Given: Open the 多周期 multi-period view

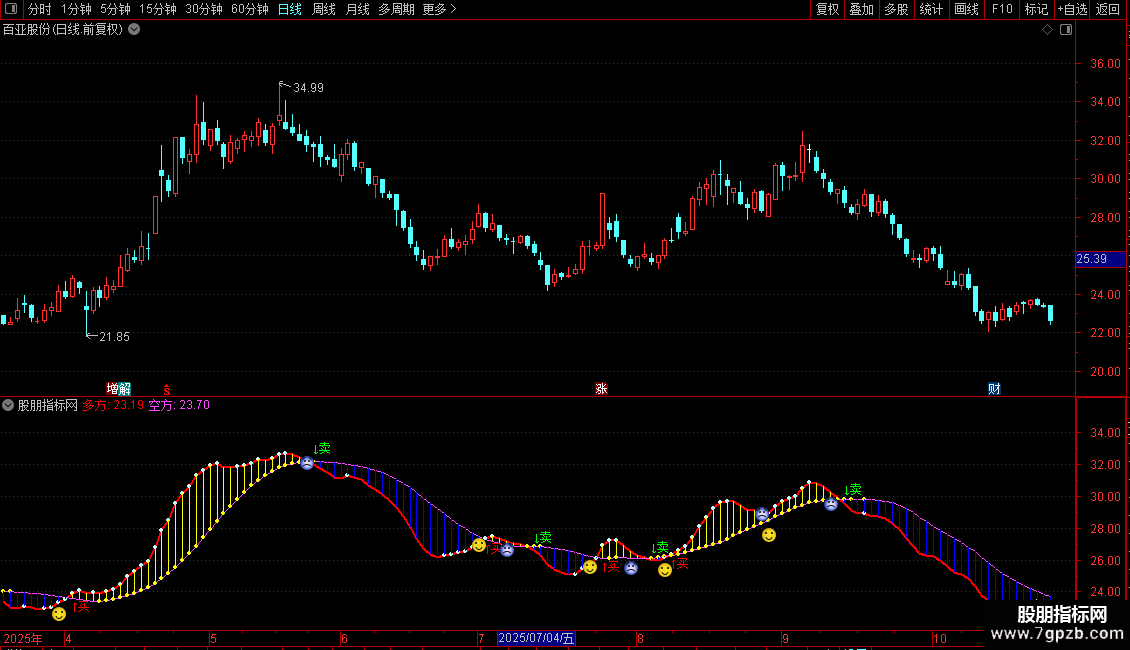Looking at the screenshot, I should click(x=396, y=9).
